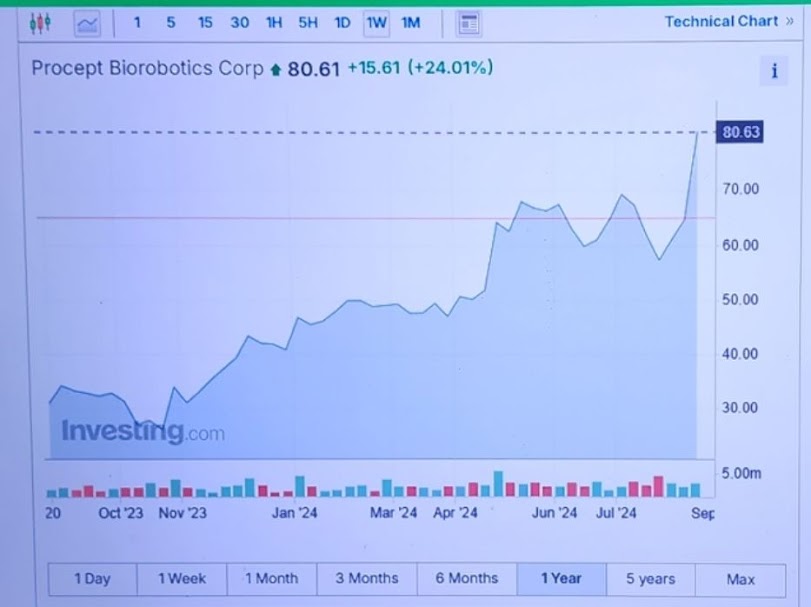Click the 30.00 axis label
The image size is (811, 607).
click(x=740, y=408)
